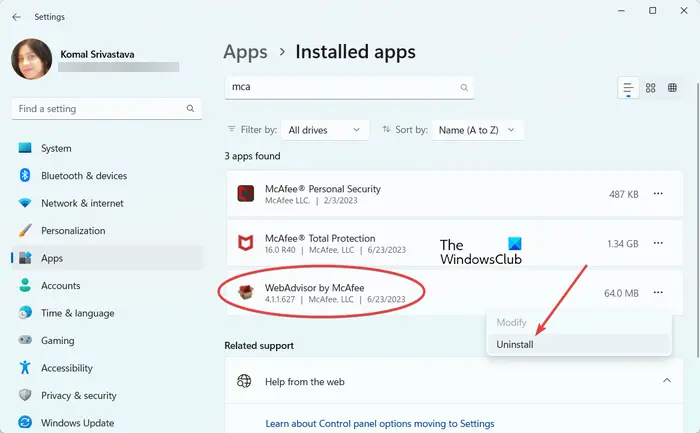Open more options for WebAdvisor by McAfee
The width and height of the screenshot is (700, 433).
click(658, 293)
